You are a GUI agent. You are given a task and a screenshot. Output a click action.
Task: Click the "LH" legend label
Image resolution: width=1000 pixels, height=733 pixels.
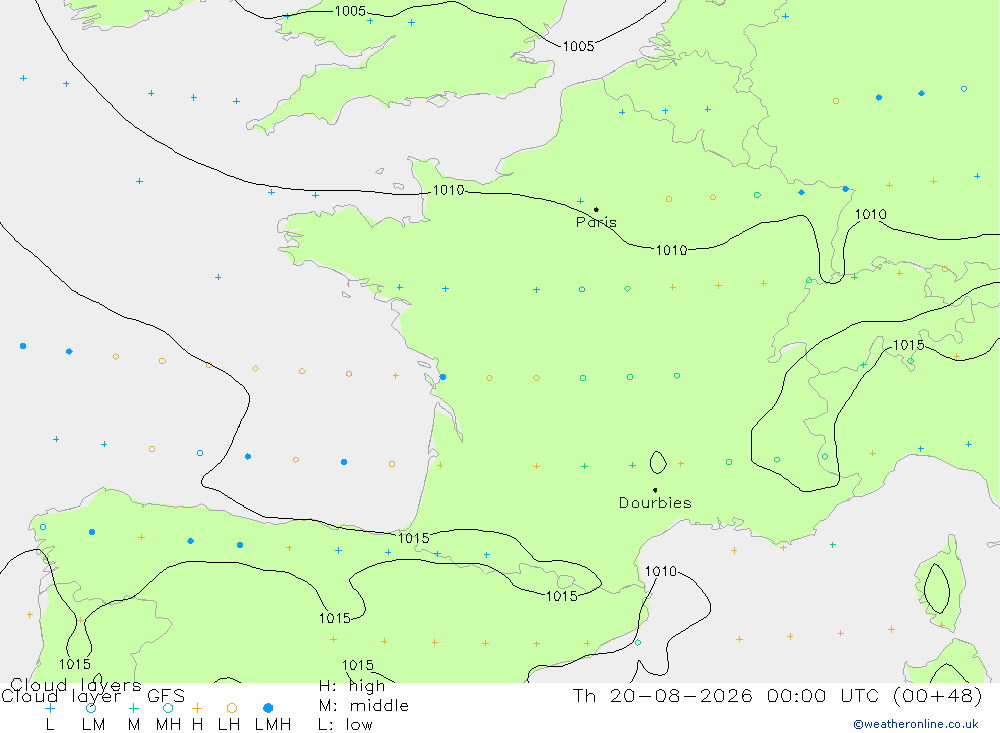229,725
